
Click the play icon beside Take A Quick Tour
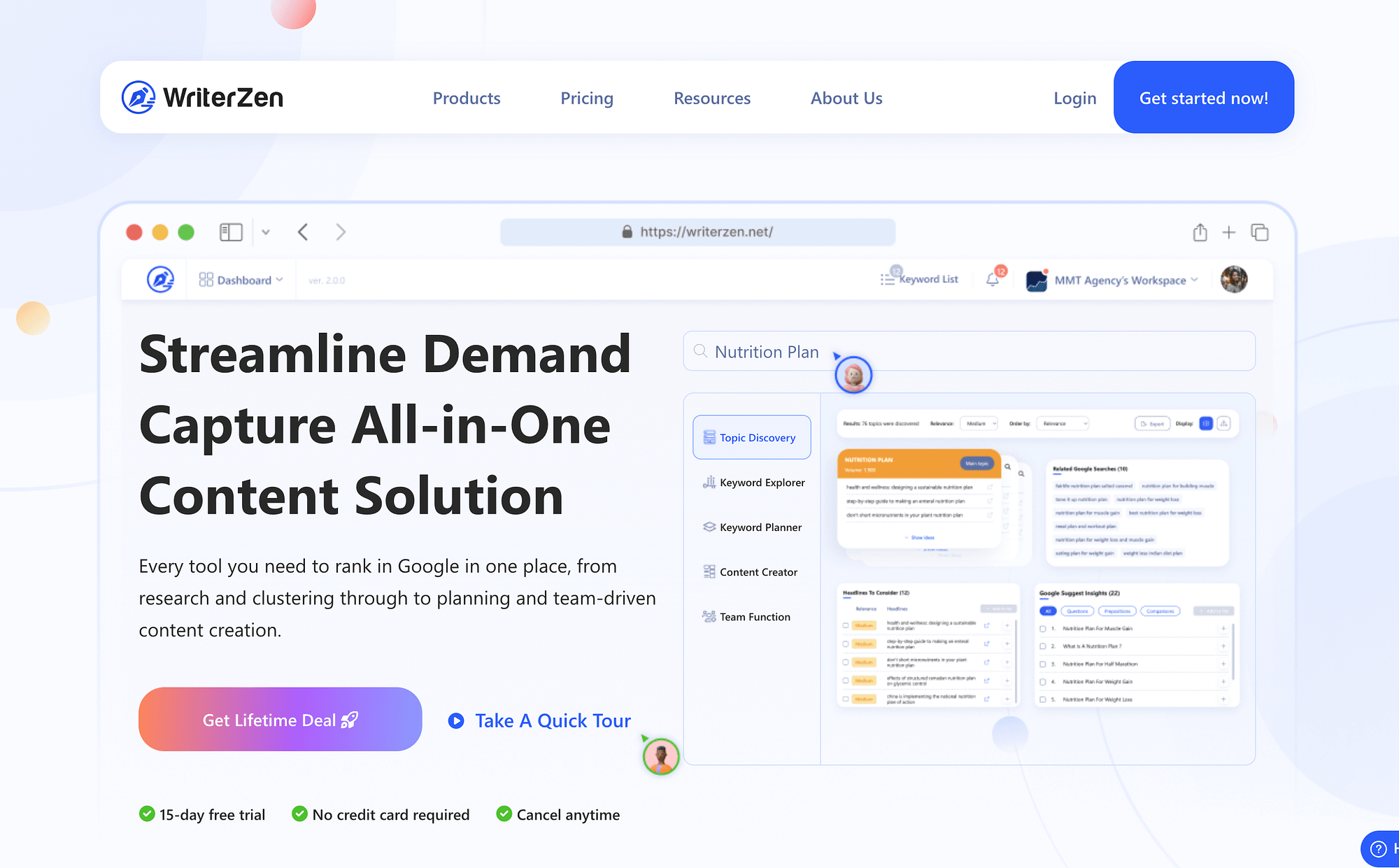tap(456, 720)
